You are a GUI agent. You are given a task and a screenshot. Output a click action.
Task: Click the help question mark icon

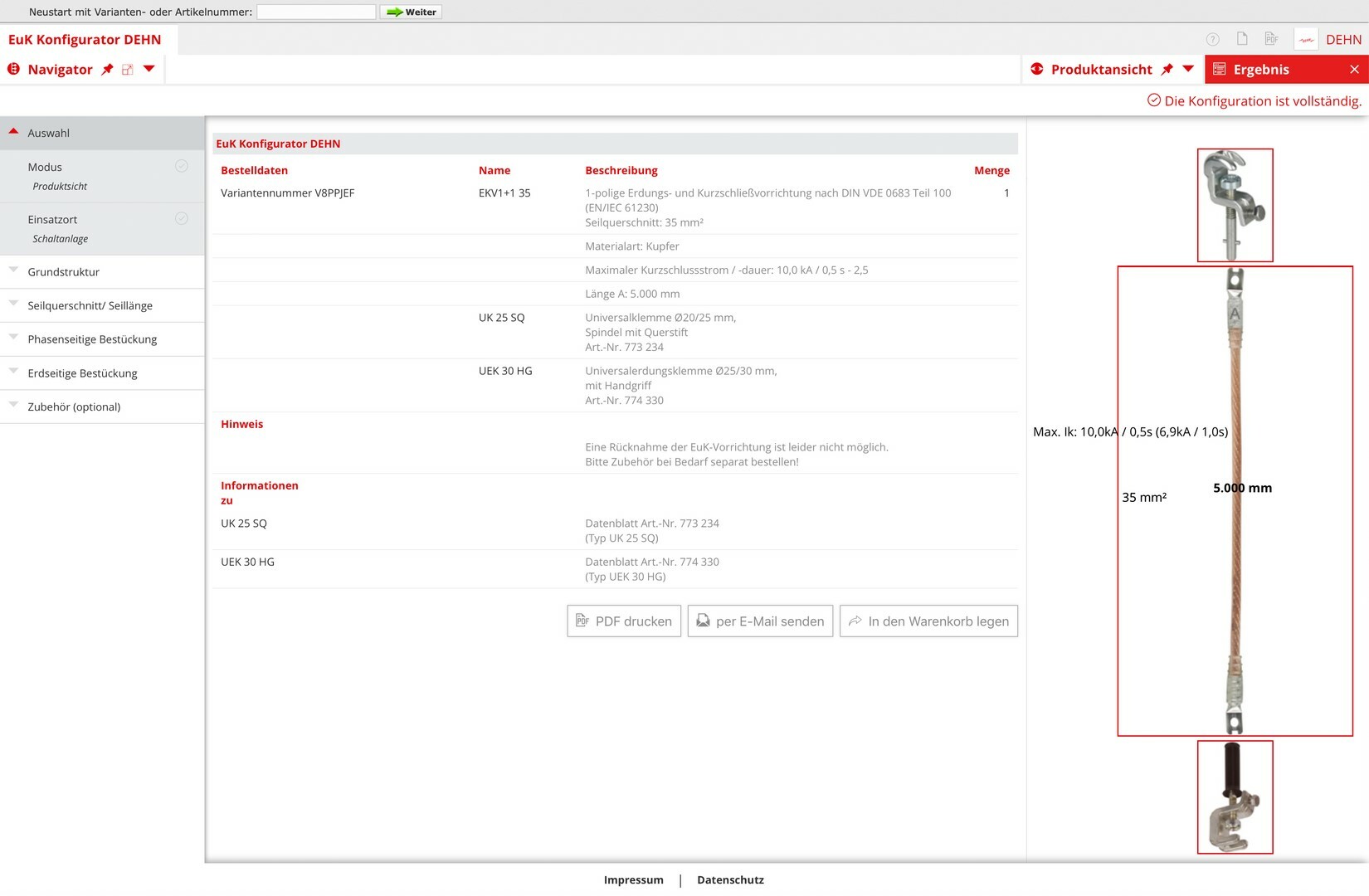(x=1212, y=39)
